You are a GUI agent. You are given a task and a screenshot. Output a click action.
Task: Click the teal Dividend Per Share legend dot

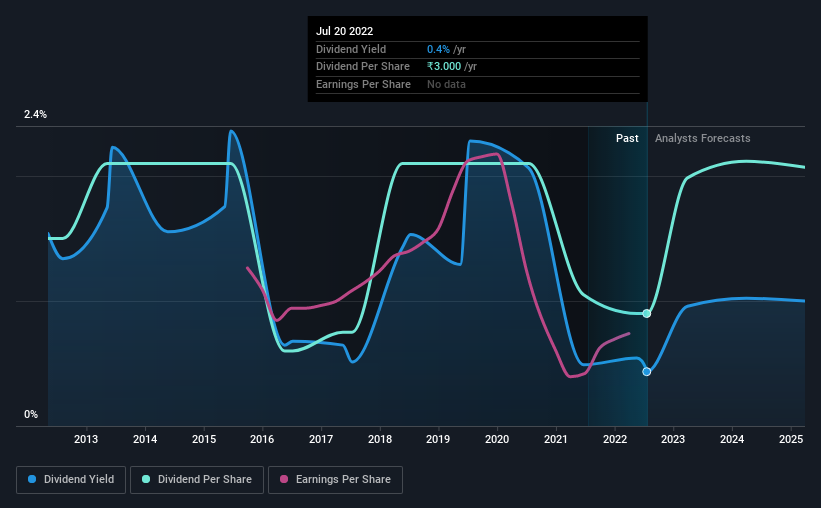click(146, 479)
